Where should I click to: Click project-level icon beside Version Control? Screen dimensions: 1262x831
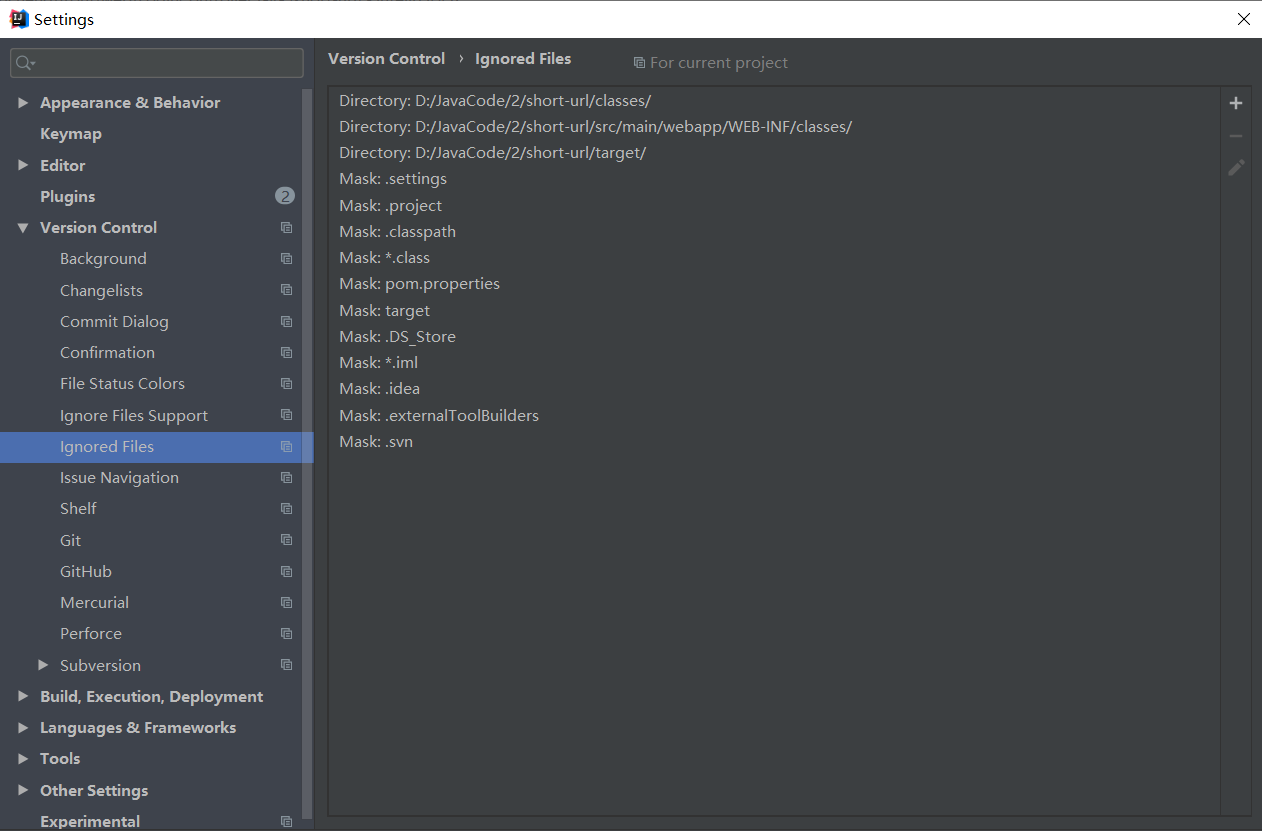tap(286, 228)
